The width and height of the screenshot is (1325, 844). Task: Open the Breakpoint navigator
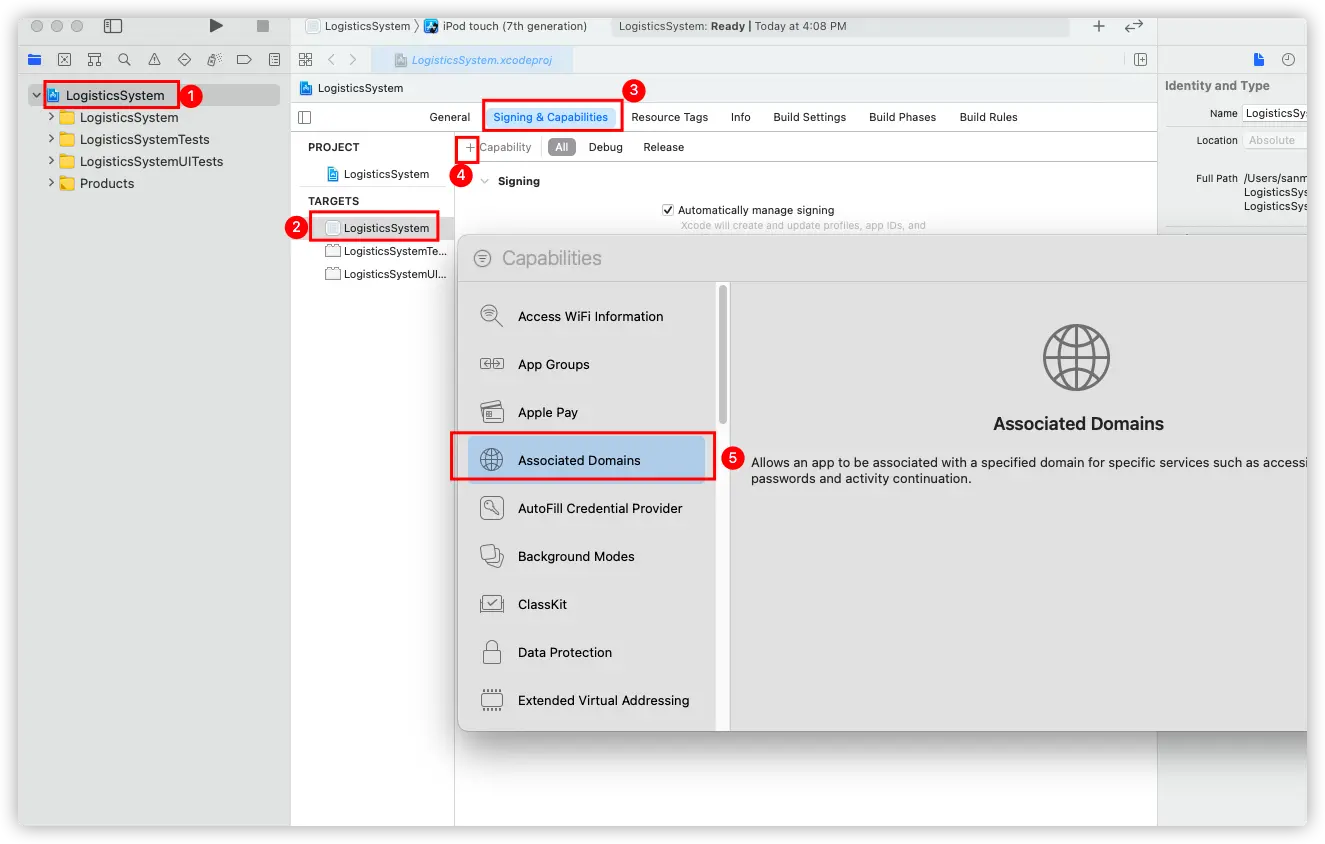pos(244,60)
